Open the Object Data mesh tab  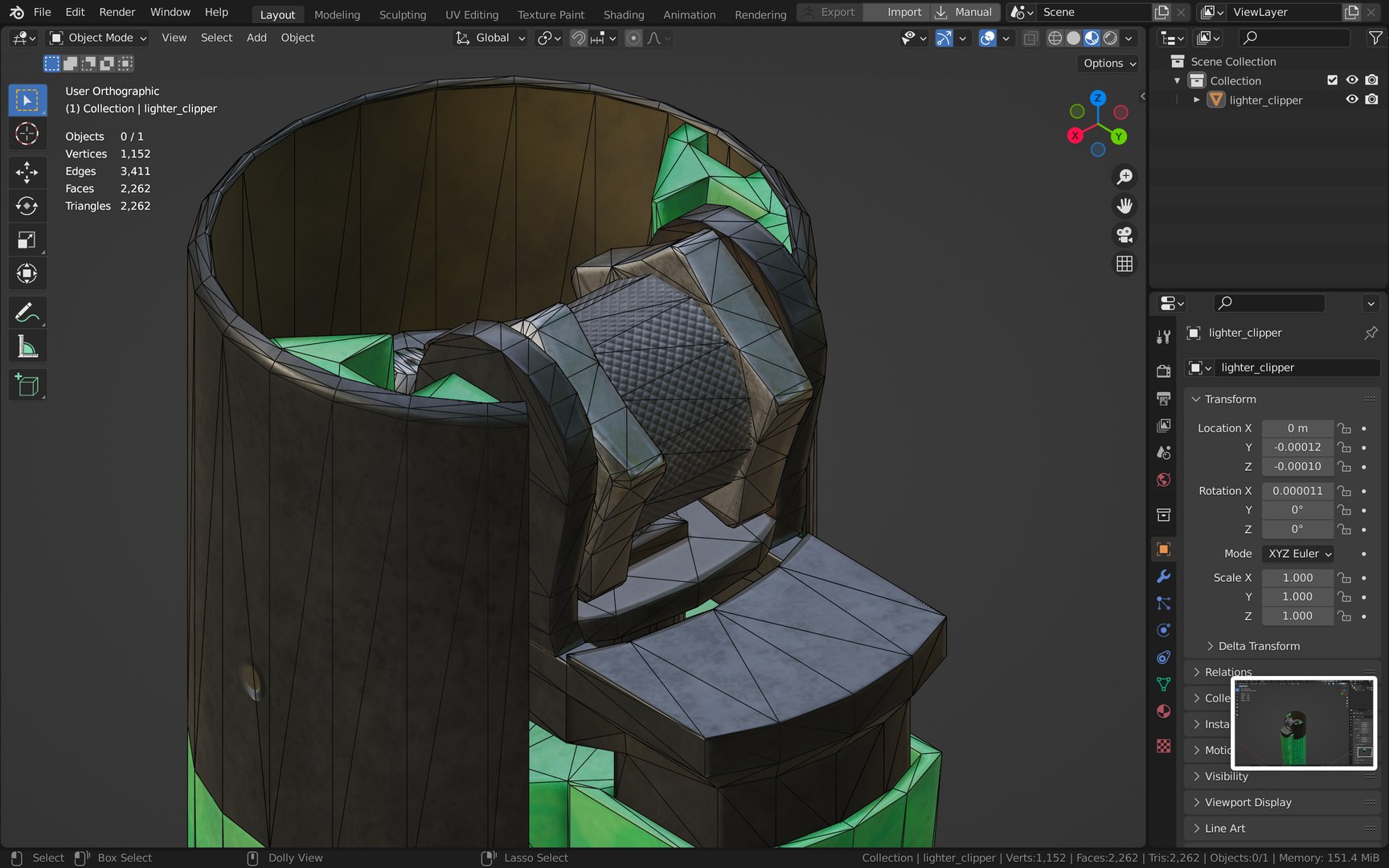pyautogui.click(x=1163, y=684)
